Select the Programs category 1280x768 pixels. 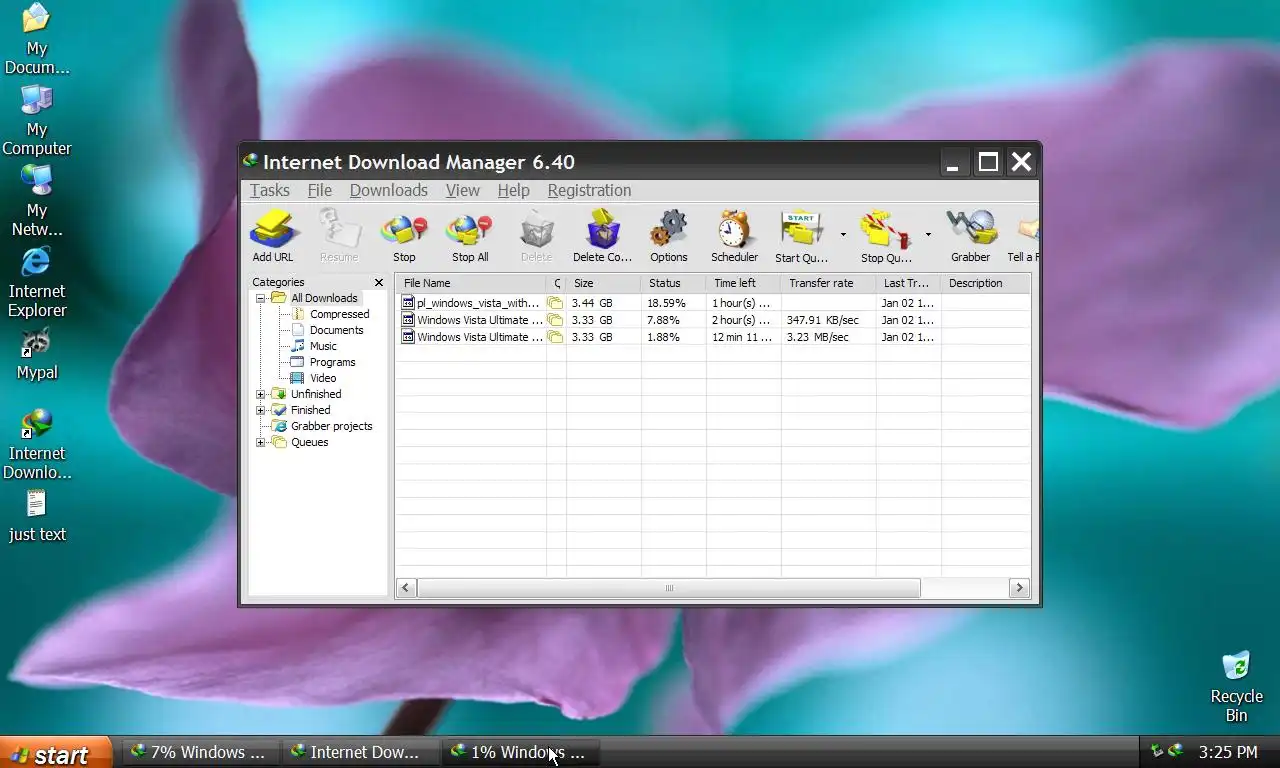pyautogui.click(x=332, y=362)
